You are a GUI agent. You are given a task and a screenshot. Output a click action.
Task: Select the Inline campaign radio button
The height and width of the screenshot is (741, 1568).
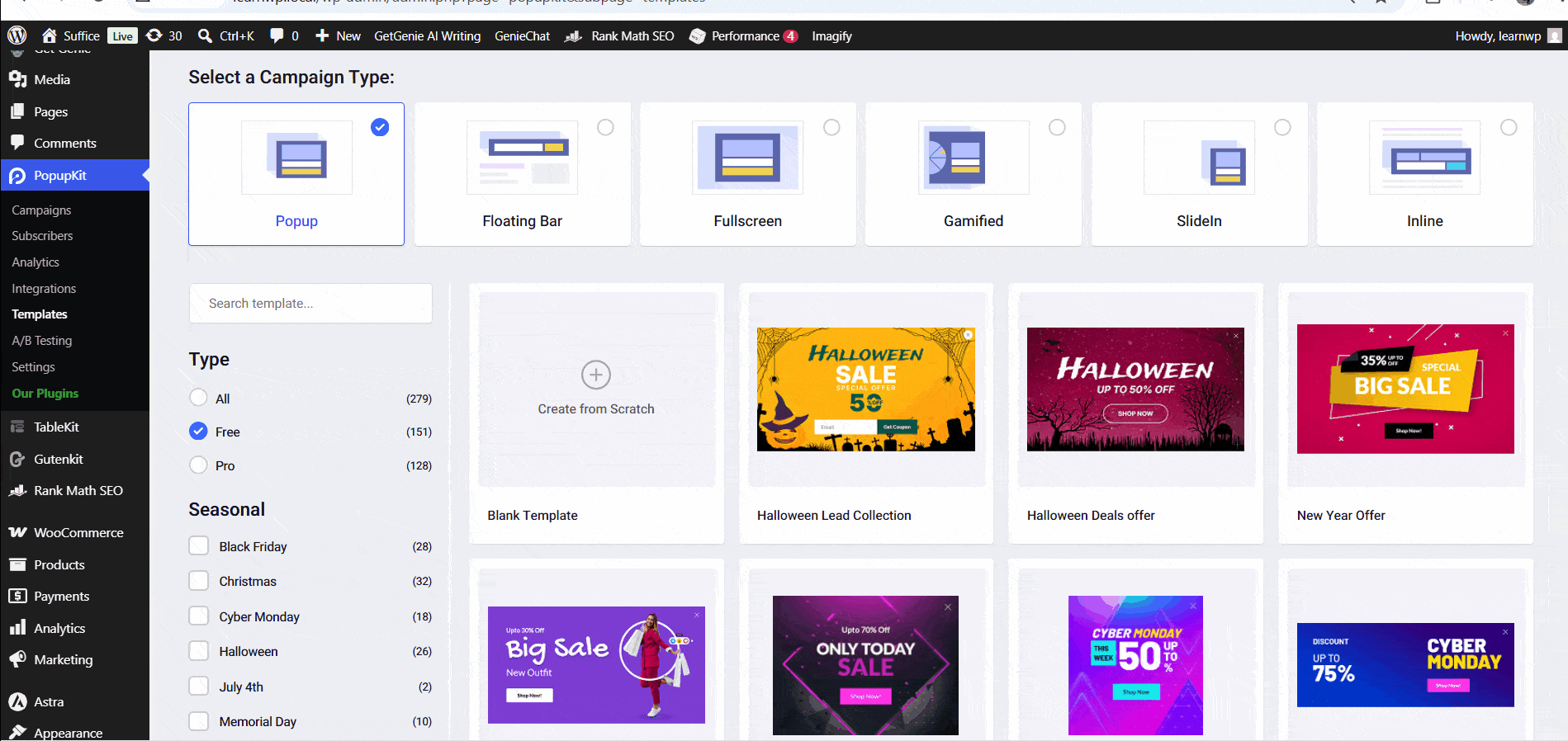pos(1509,127)
